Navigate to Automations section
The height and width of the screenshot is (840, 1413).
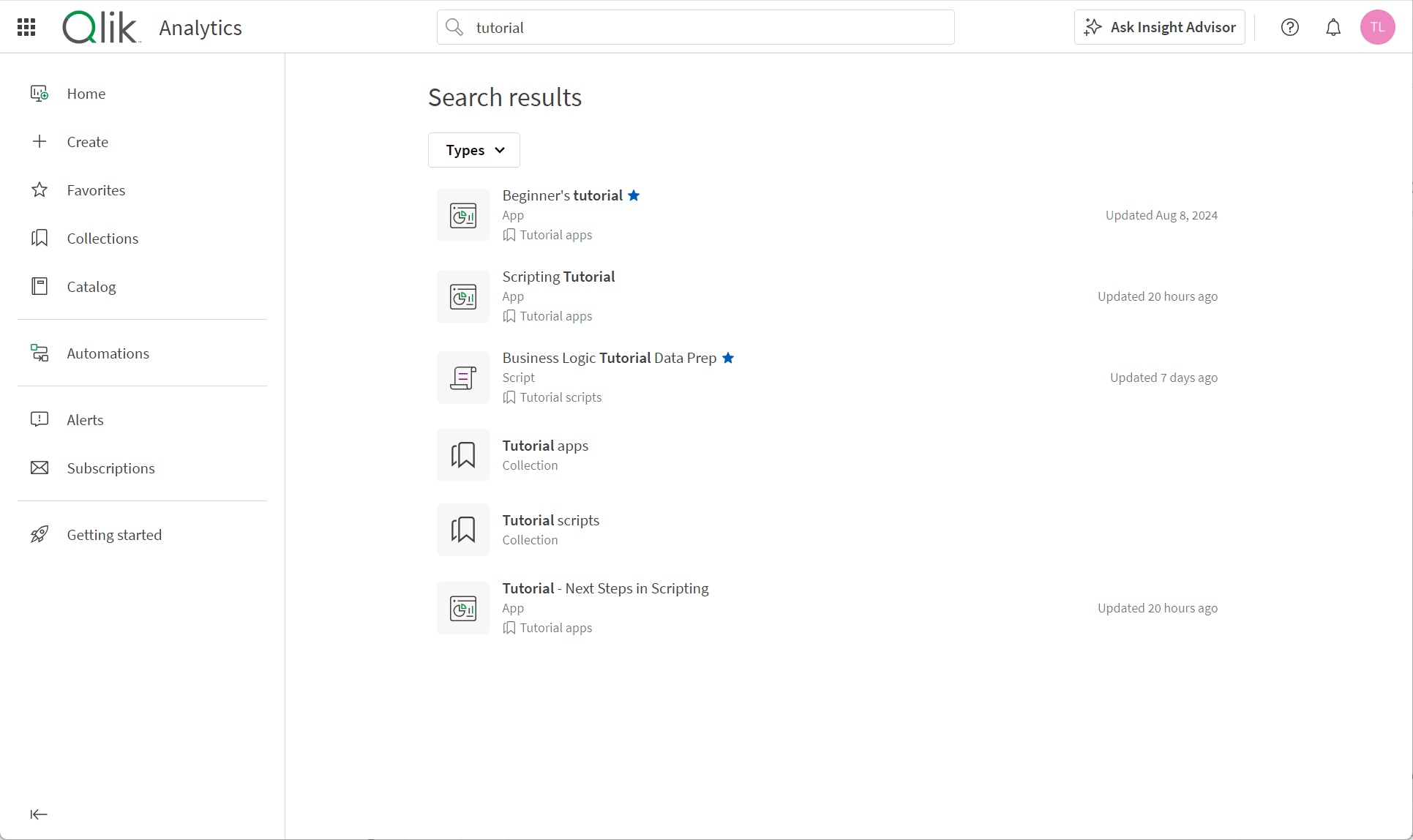(108, 353)
